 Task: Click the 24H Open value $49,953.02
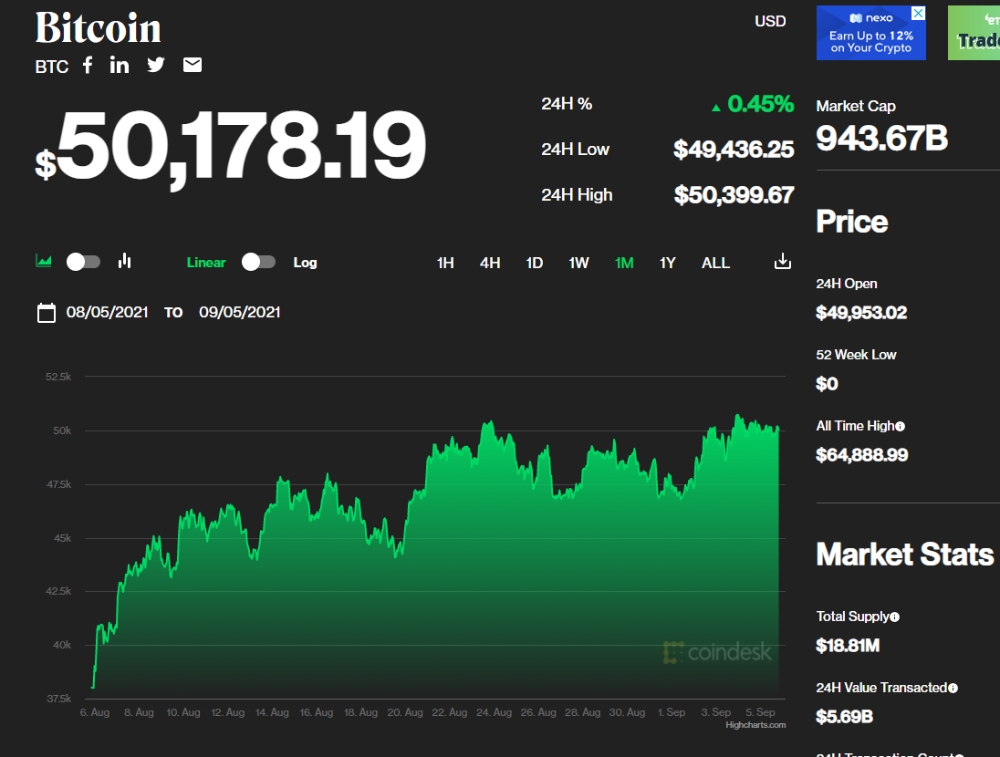pyautogui.click(x=862, y=313)
